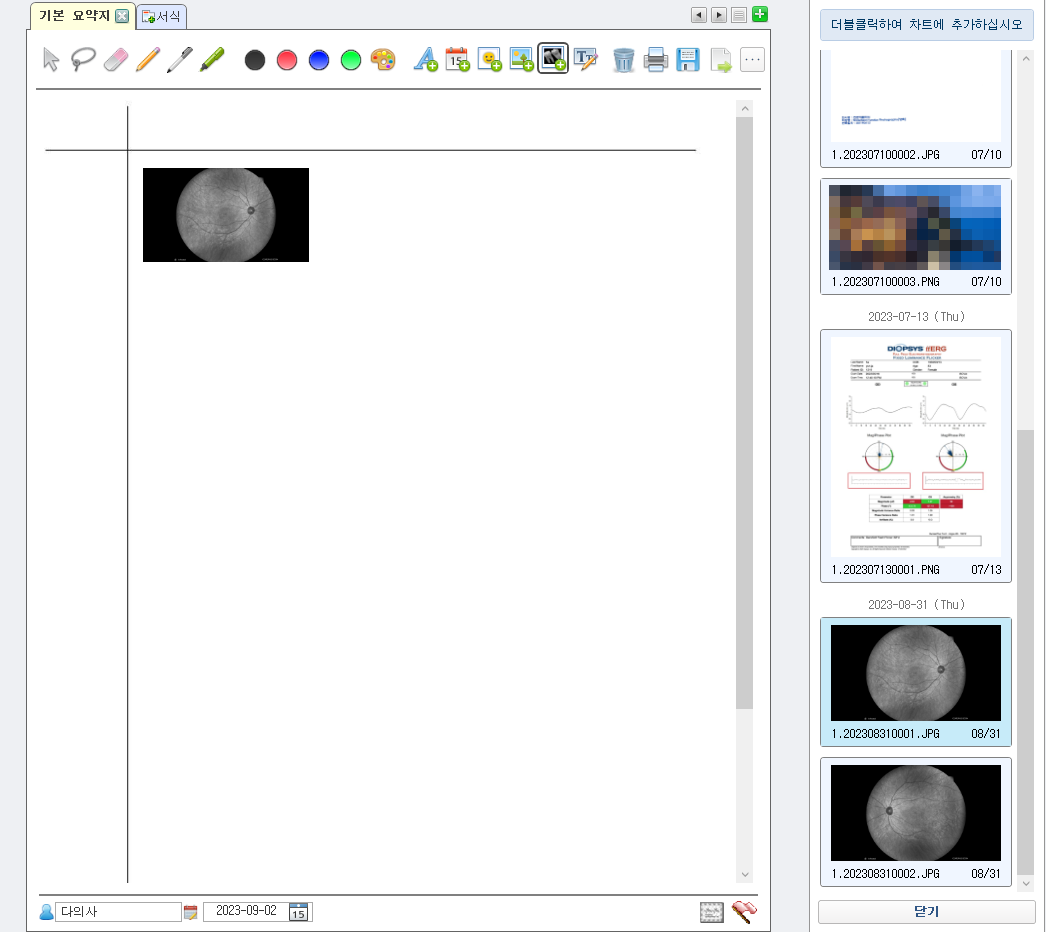Select thumbnail 1.202307130001.PNG ERG report
Image resolution: width=1046 pixels, height=932 pixels.
tap(915, 455)
